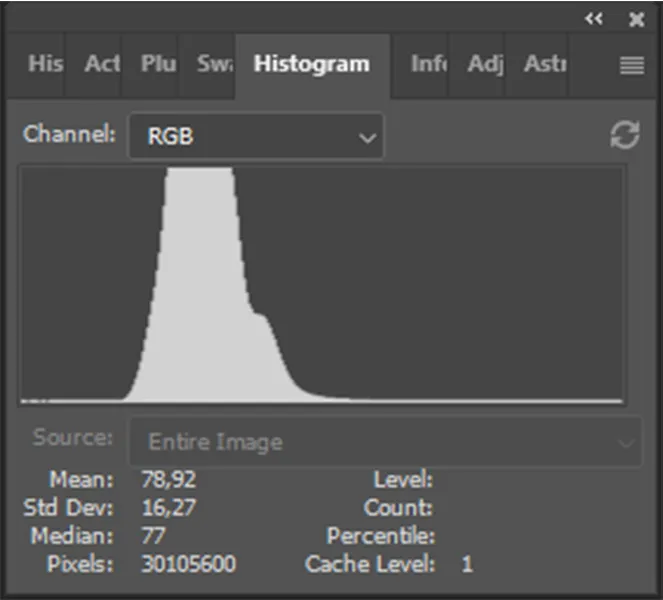Switch to the History tab
Viewport: 663px width, 600px height.
click(x=45, y=65)
